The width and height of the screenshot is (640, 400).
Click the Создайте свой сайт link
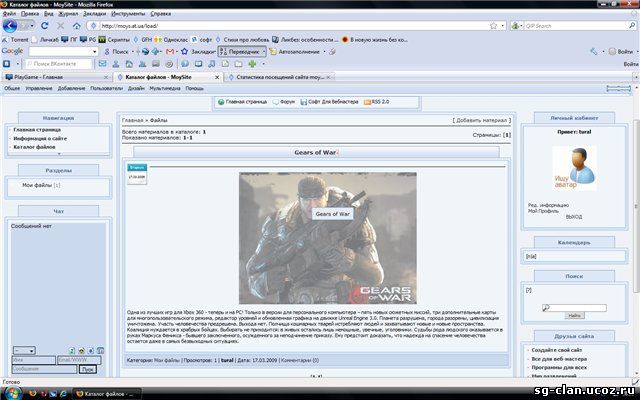pos(557,350)
